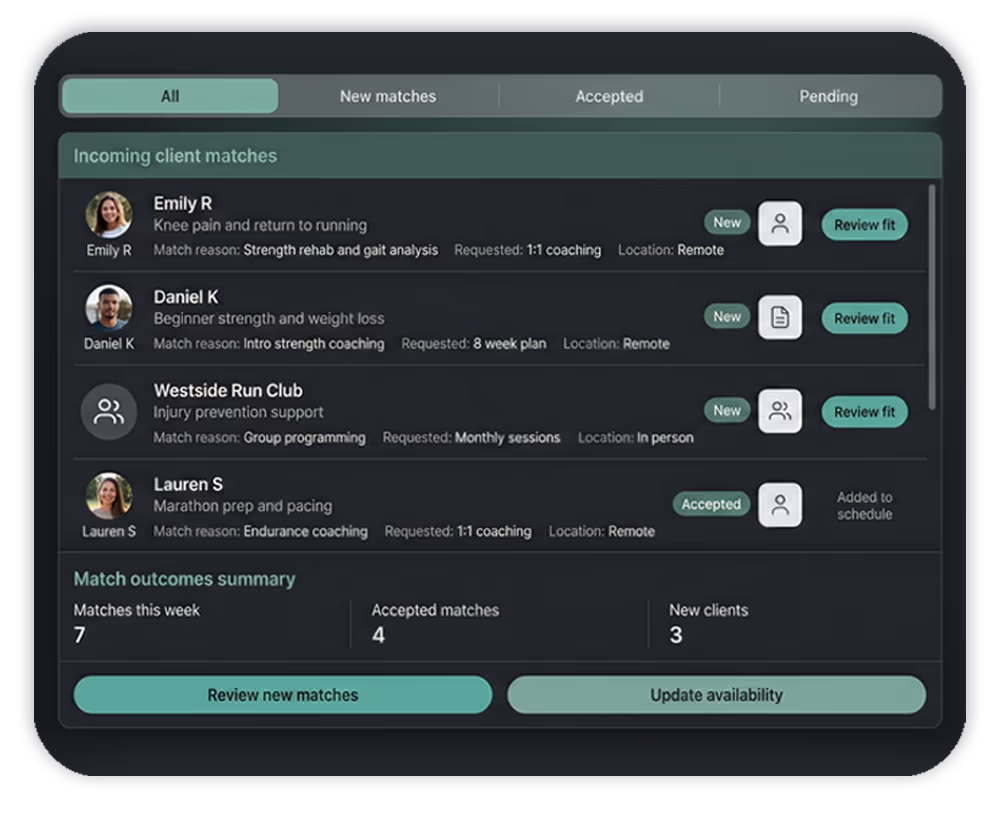Click Lauren S's profile photo
The height and width of the screenshot is (824, 1000).
[x=108, y=496]
